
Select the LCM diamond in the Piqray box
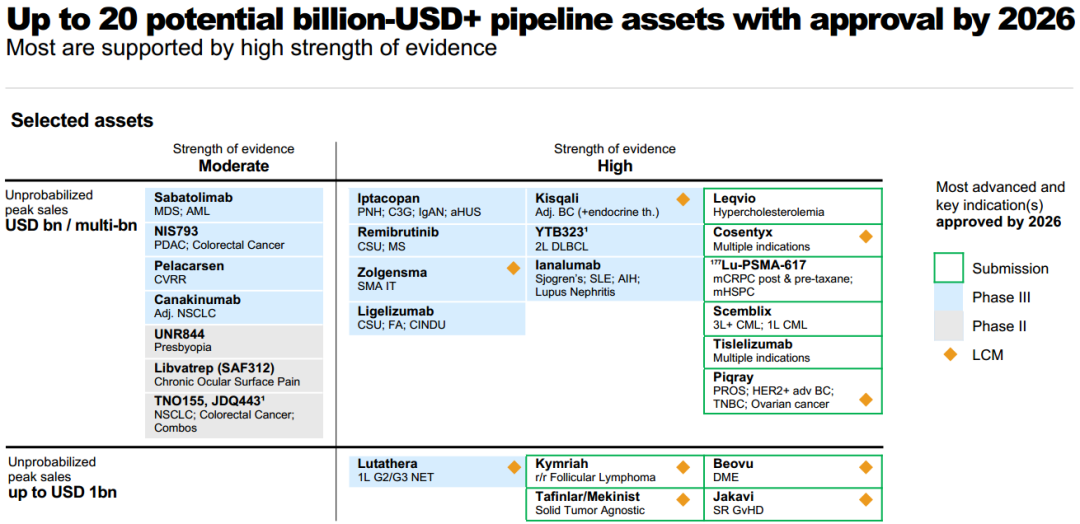[x=866, y=399]
